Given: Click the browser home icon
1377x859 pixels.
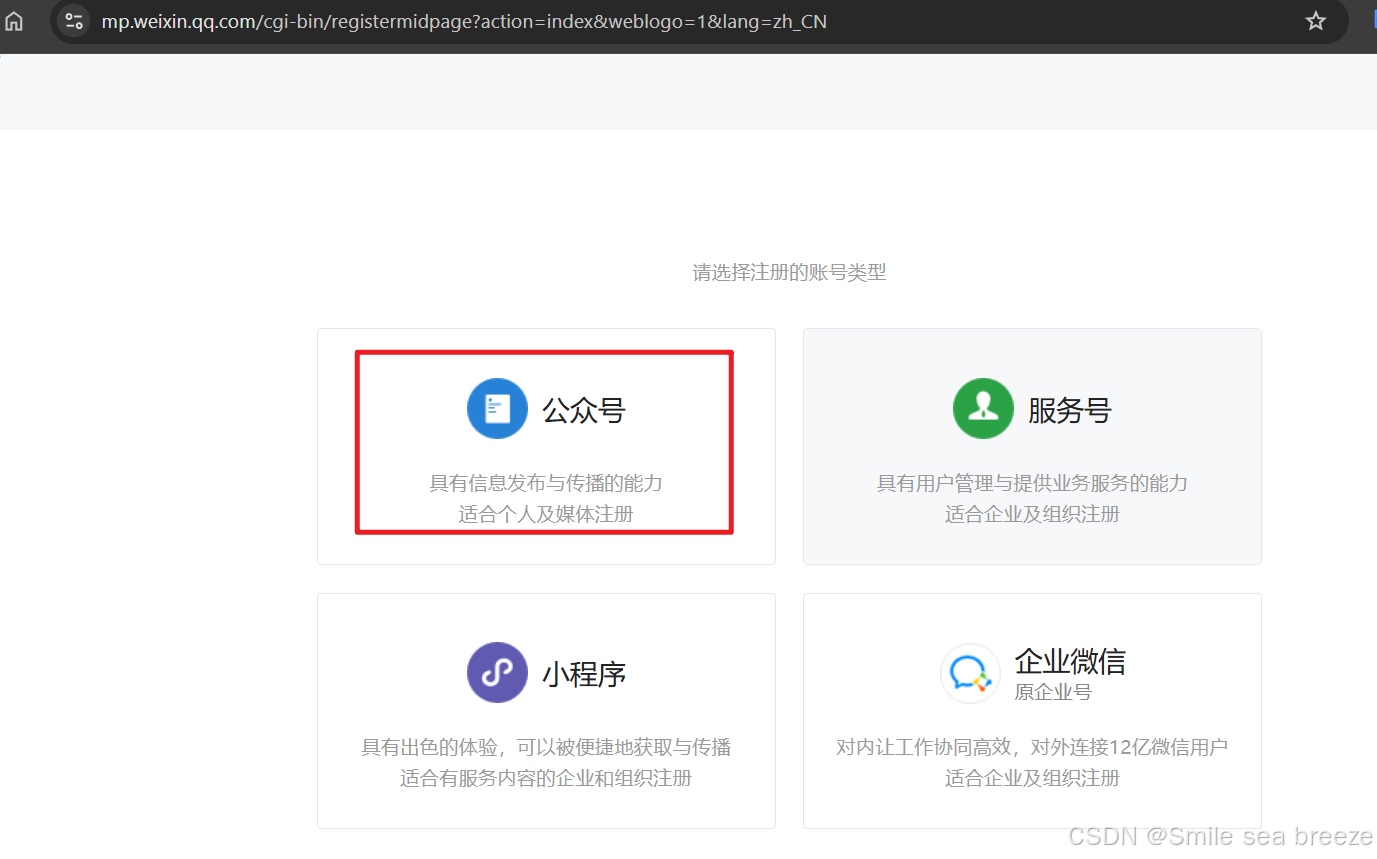Looking at the screenshot, I should click(x=14, y=21).
